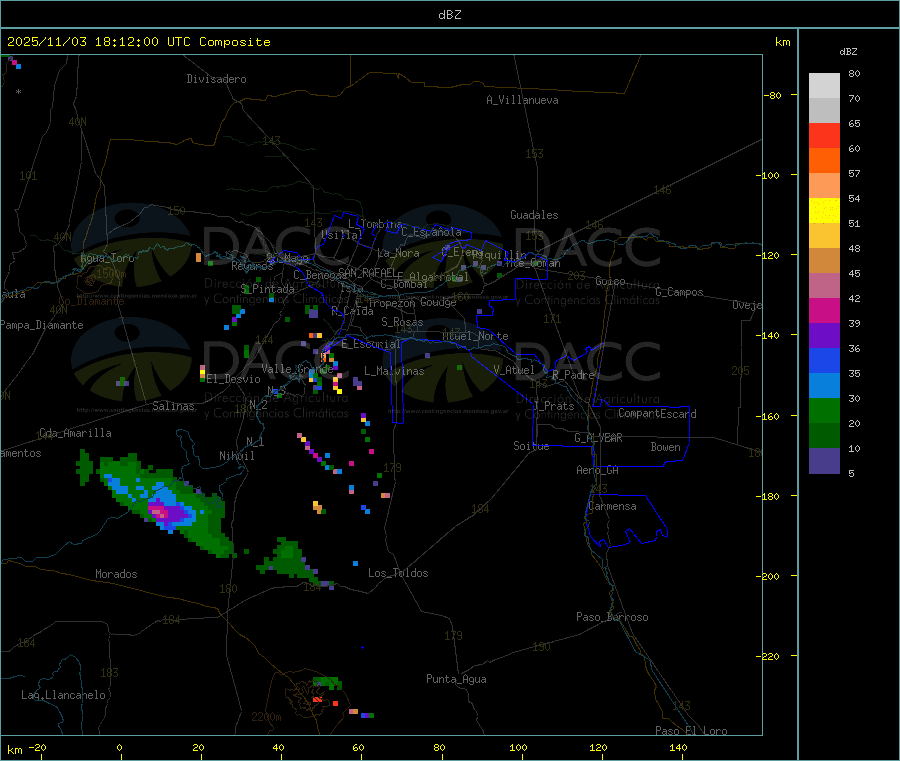Click the 'S_Rosas' label
900x761 pixels.
coord(402,322)
